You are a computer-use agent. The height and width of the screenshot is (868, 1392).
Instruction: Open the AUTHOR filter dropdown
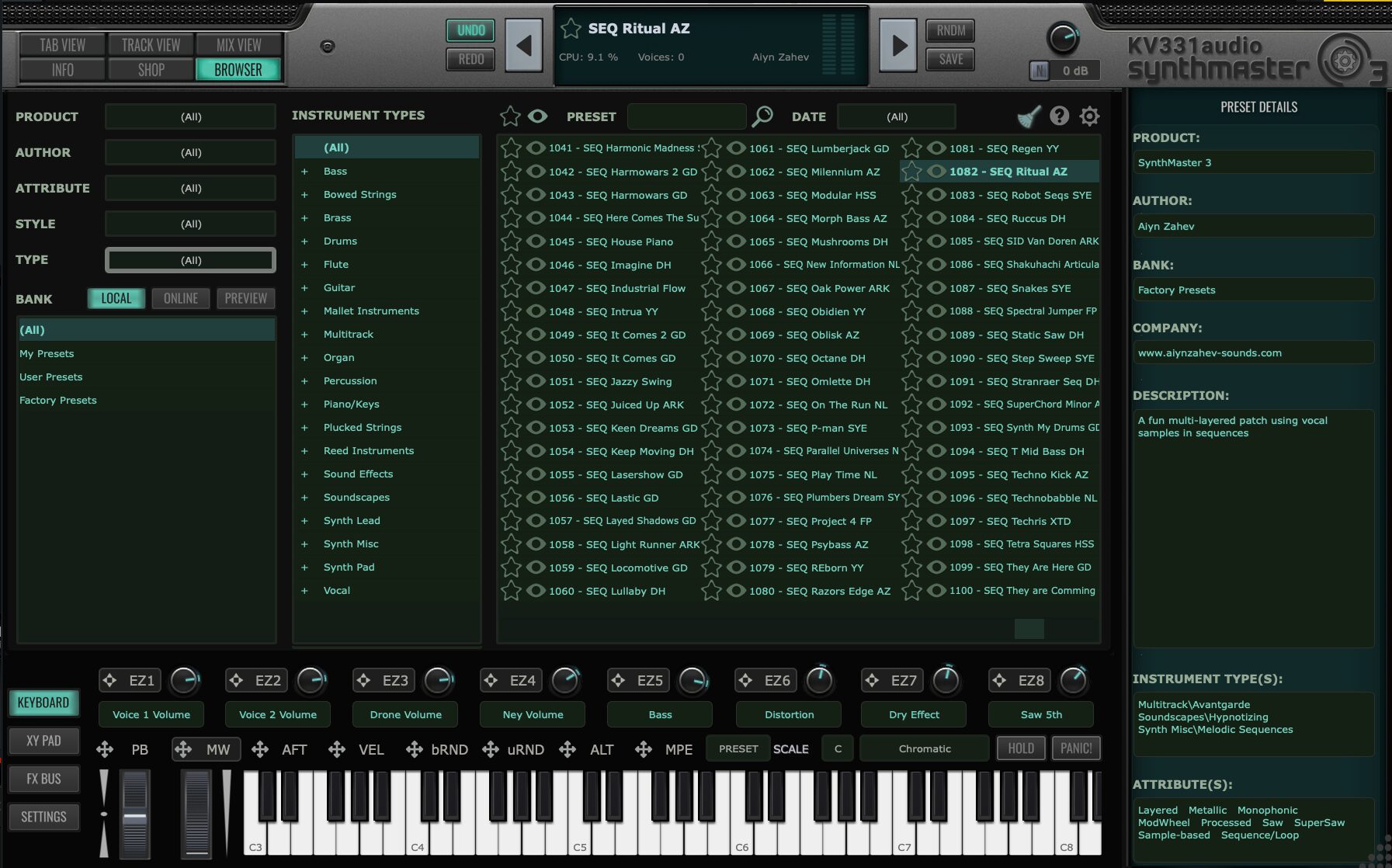(190, 153)
